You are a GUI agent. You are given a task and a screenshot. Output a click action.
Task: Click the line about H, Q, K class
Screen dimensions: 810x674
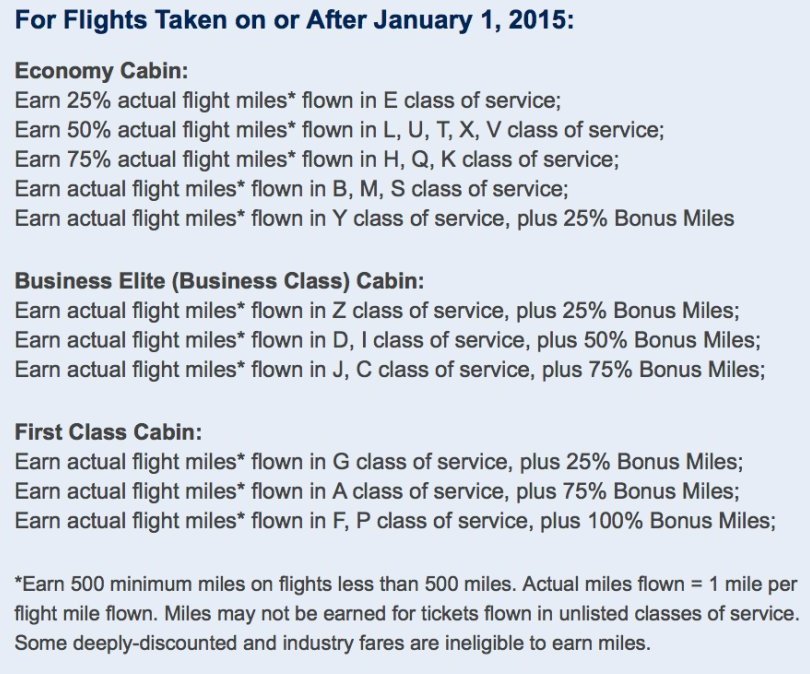pos(317,159)
